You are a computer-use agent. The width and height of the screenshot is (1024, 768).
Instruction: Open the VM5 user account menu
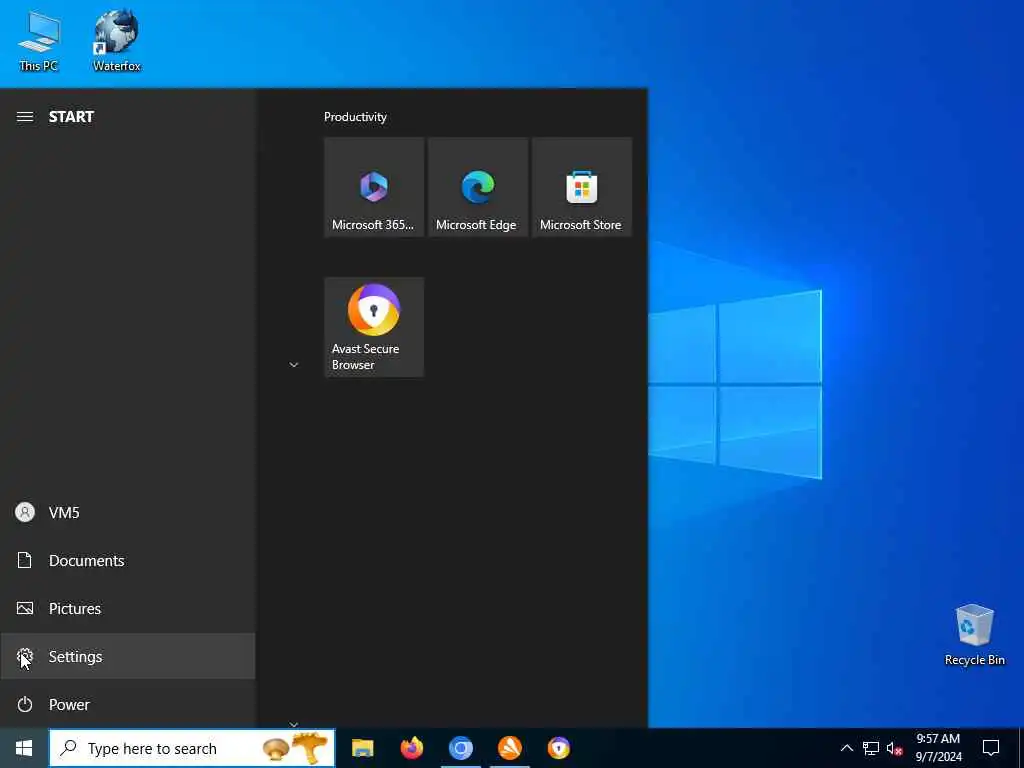(128, 513)
